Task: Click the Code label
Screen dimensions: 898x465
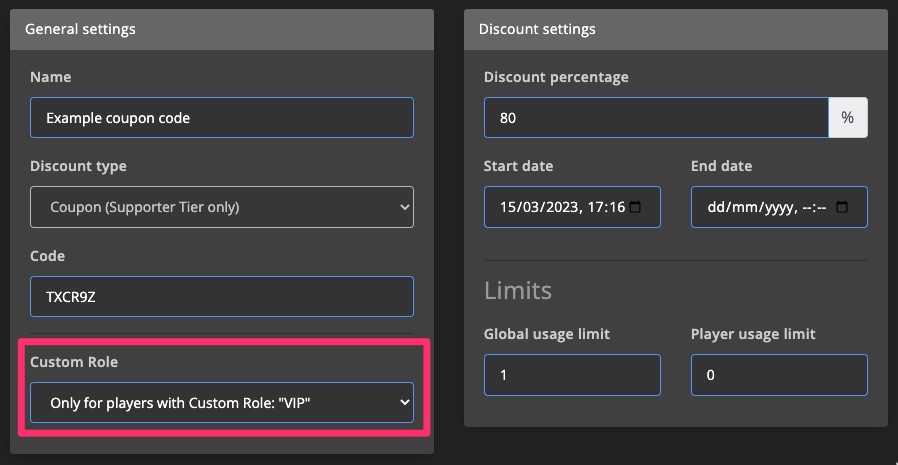Action: tap(48, 256)
